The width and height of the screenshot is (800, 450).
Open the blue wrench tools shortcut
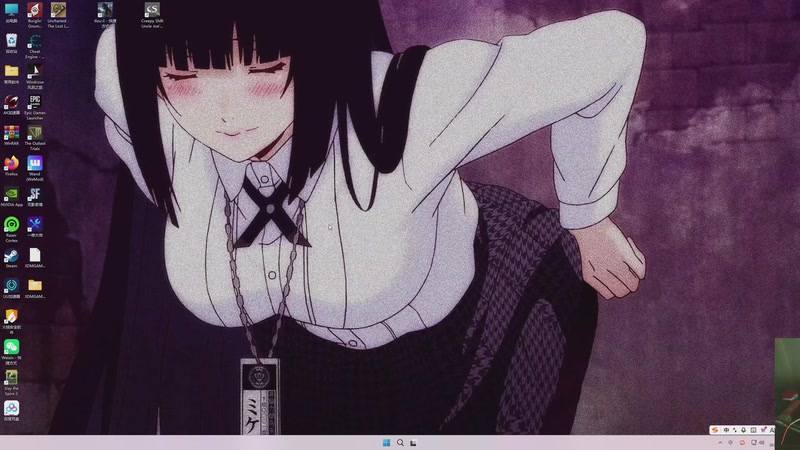pyautogui.click(x=35, y=228)
